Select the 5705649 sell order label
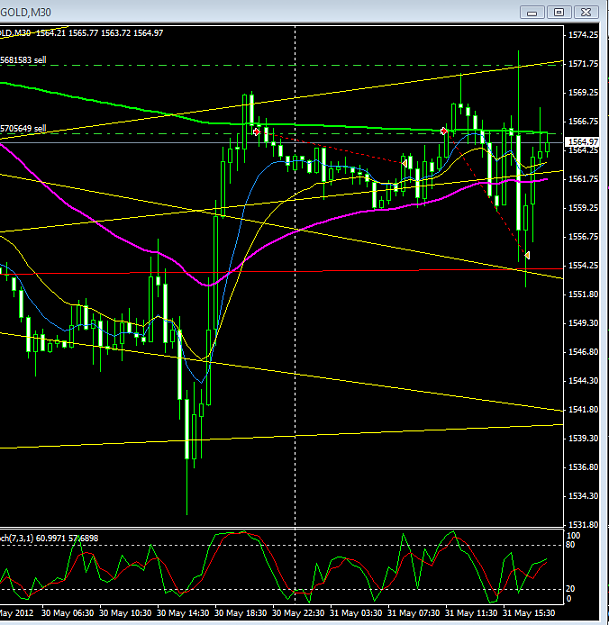The height and width of the screenshot is (625, 609). tap(23, 128)
